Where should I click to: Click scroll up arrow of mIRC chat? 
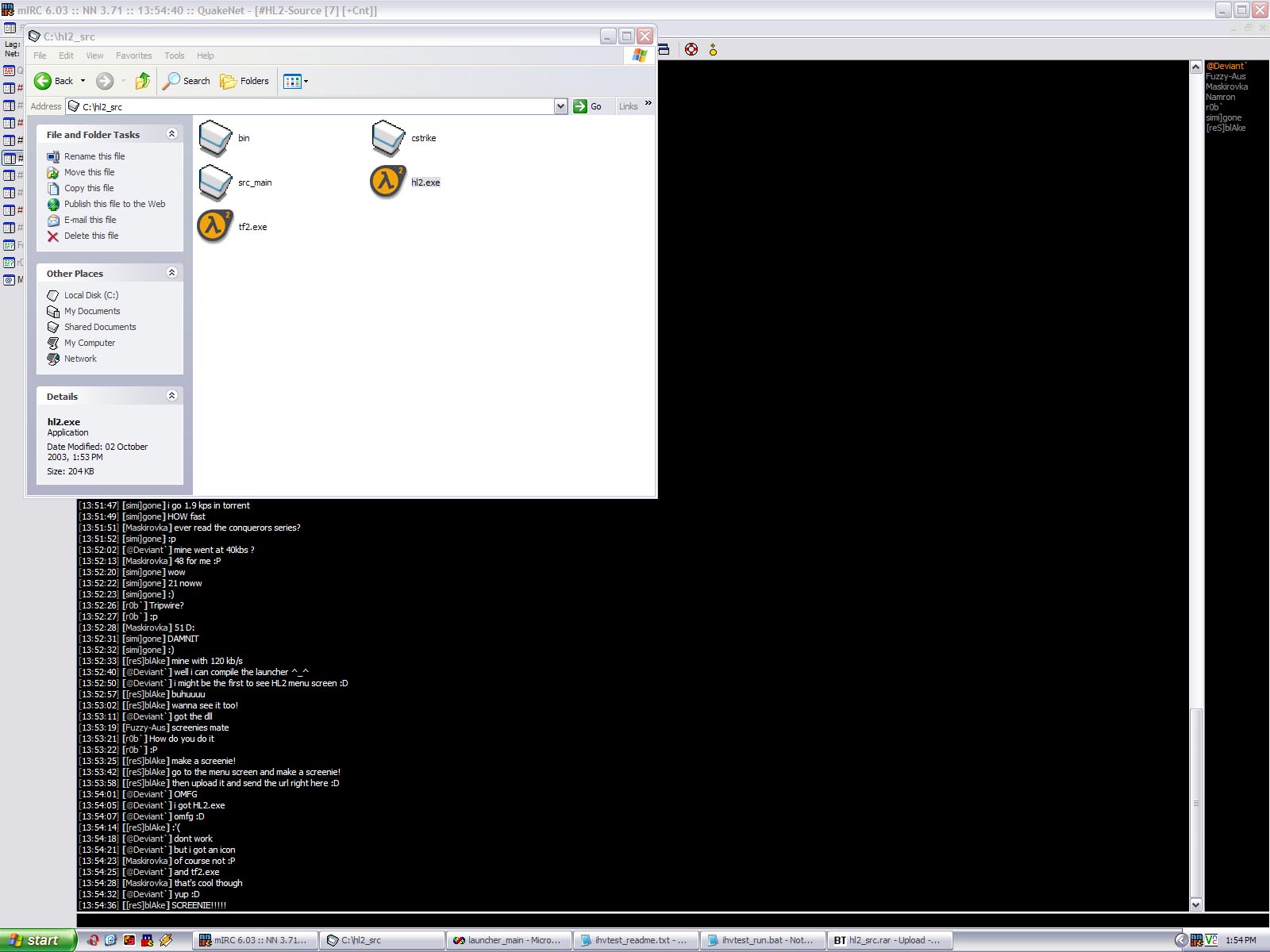(x=1196, y=67)
